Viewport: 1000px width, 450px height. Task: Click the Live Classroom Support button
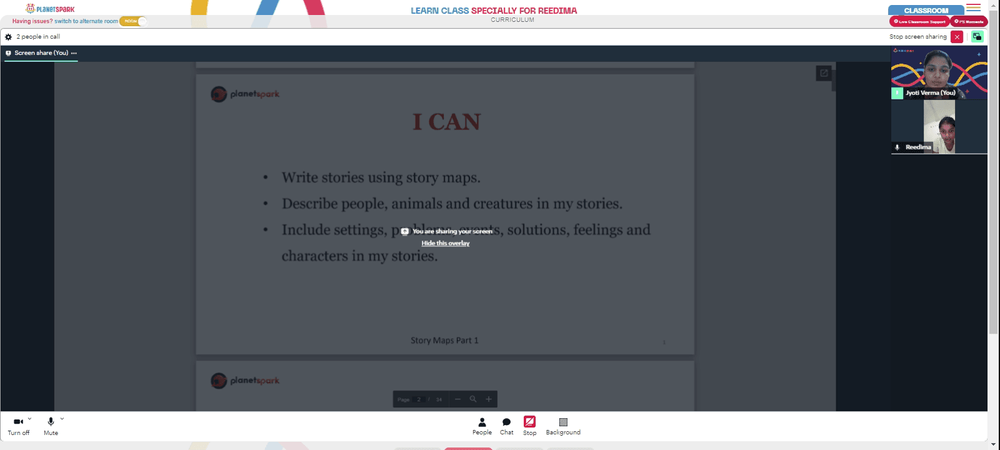tap(919, 21)
